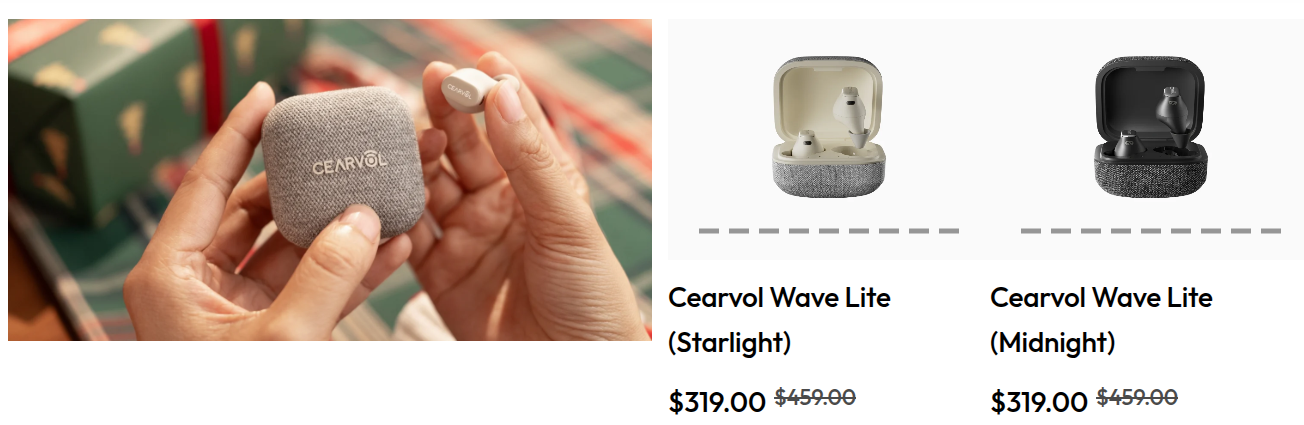Select second slide dash under Starlight image

(x=739, y=231)
